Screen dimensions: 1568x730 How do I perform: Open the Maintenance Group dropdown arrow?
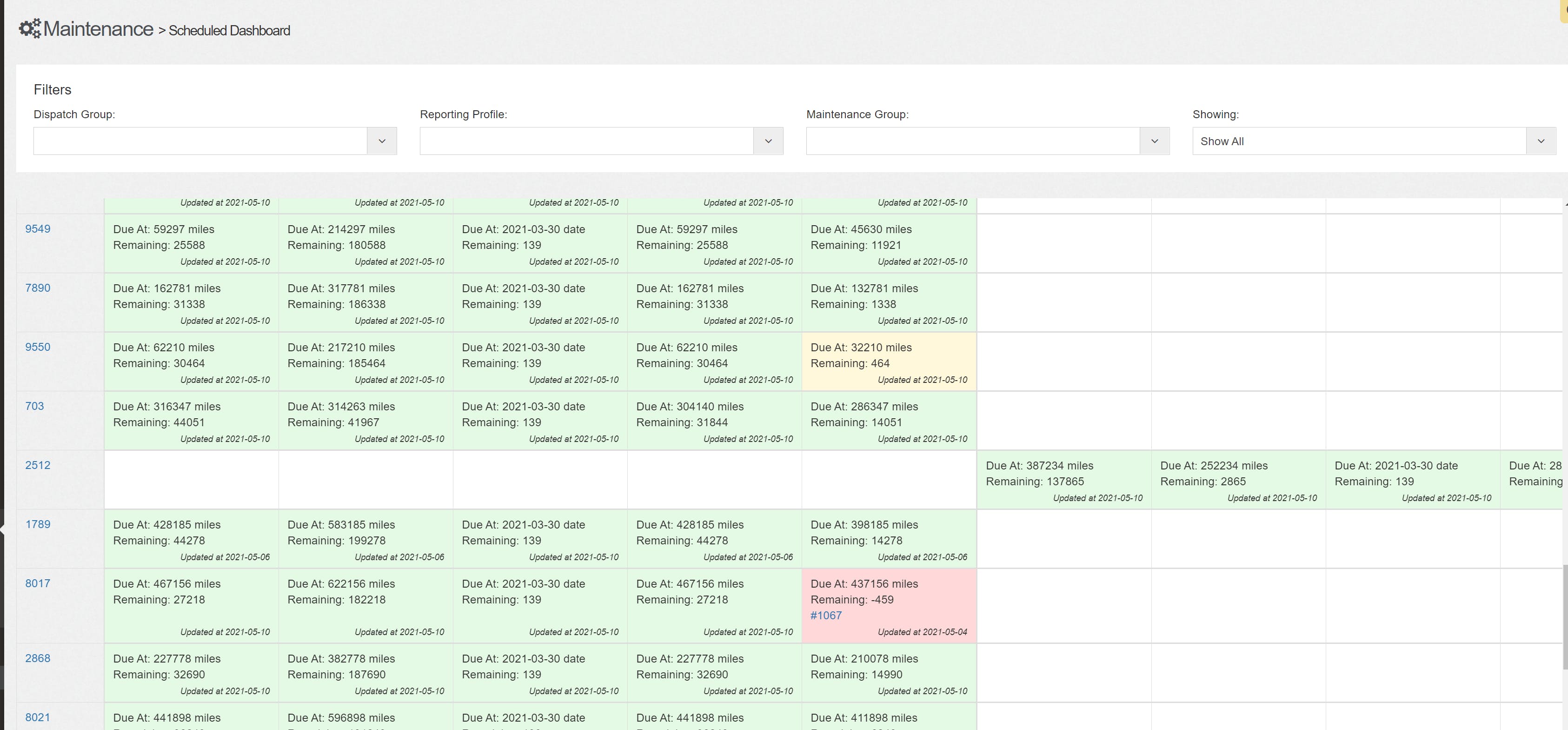point(1154,141)
